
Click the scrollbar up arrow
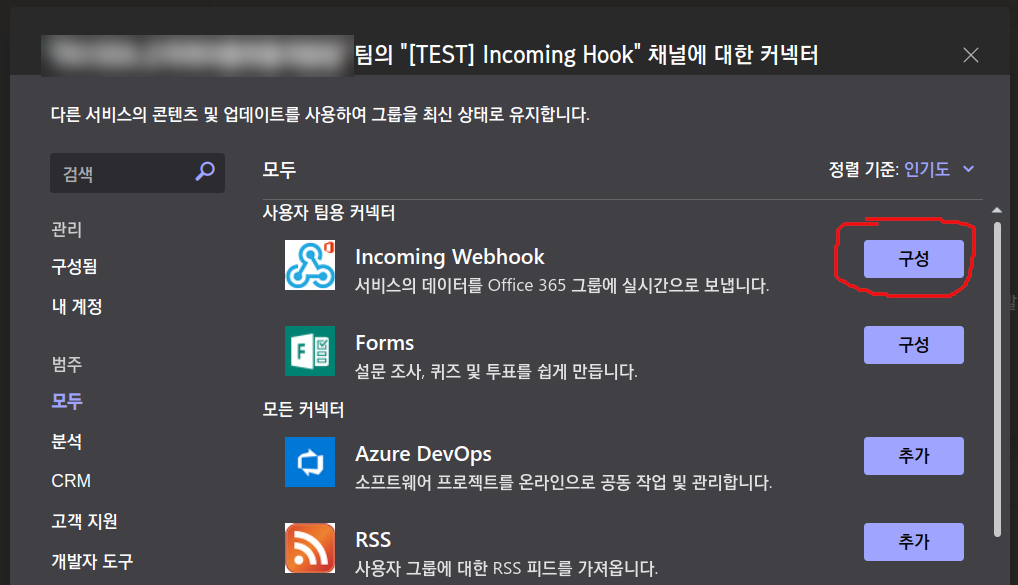click(x=997, y=210)
